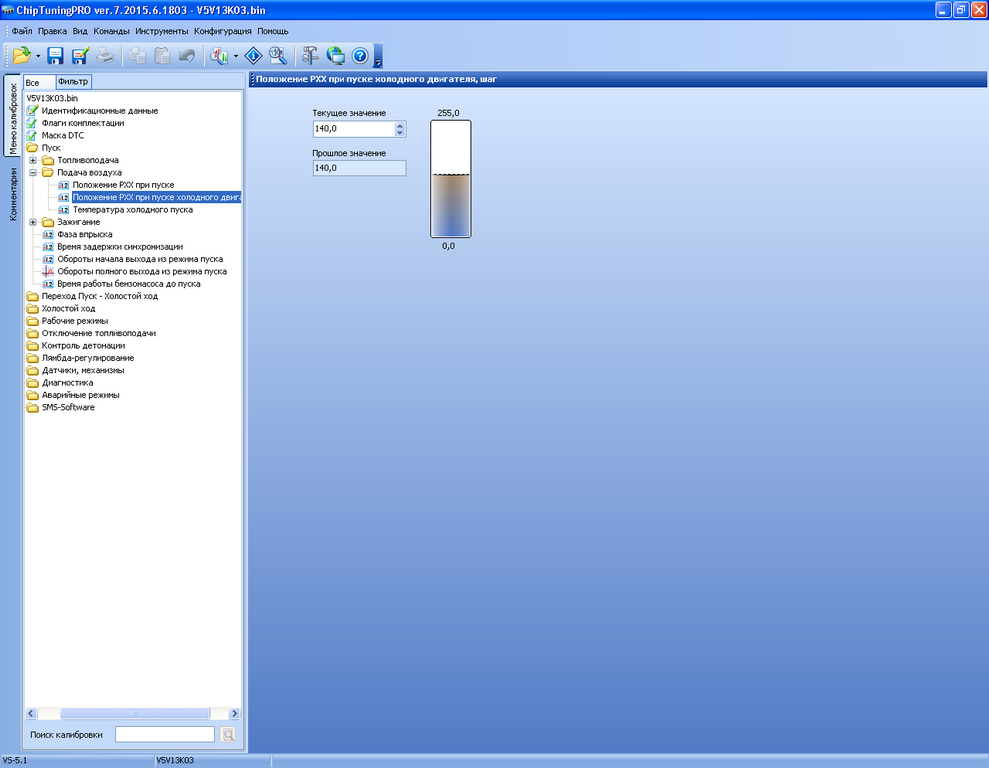Screen dimensions: 989x768
Task: Open the Холостой ход folder
Action: (68, 308)
